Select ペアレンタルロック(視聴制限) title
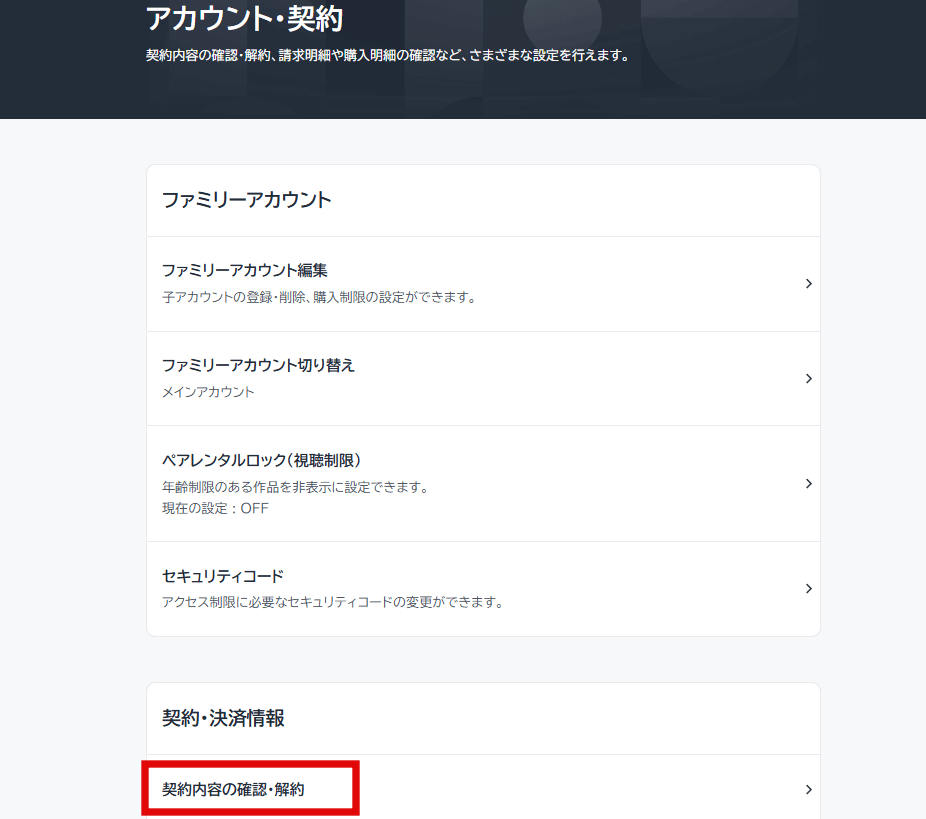The width and height of the screenshot is (926, 819). 261,460
